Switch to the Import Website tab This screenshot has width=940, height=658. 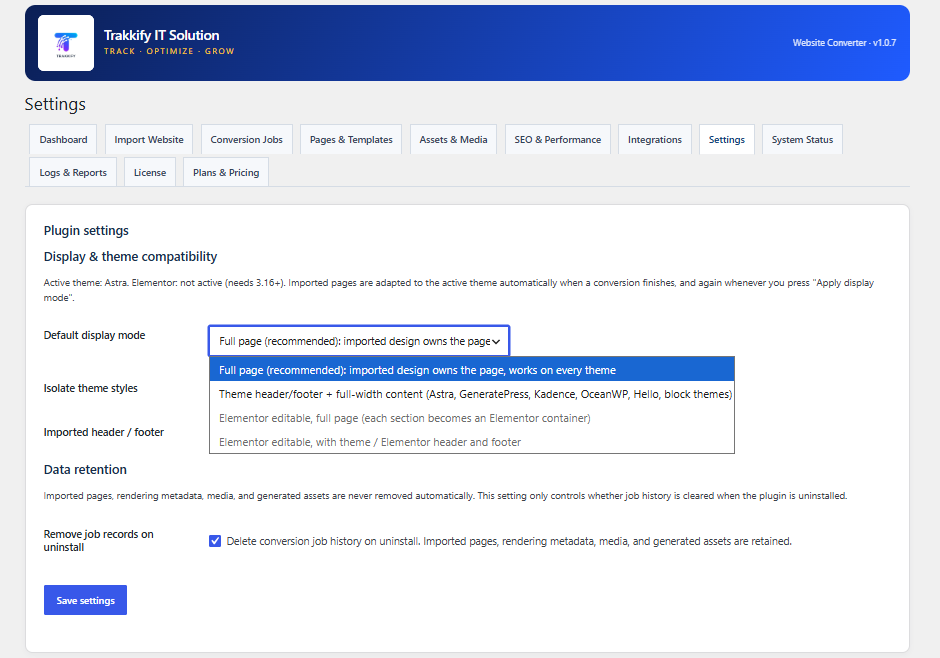[149, 140]
